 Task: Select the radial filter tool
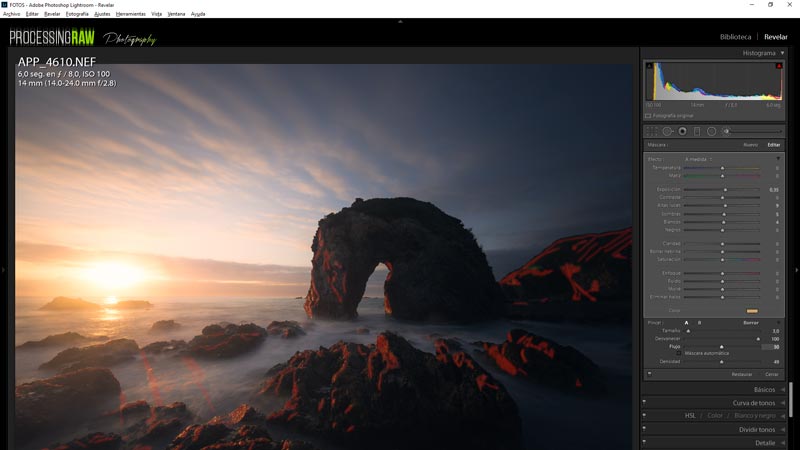(x=712, y=131)
